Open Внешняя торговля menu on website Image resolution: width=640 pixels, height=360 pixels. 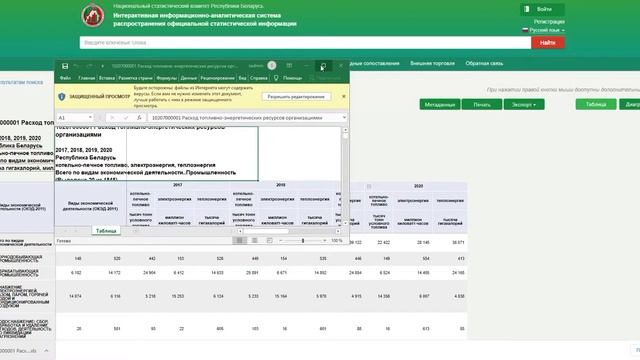[432, 63]
